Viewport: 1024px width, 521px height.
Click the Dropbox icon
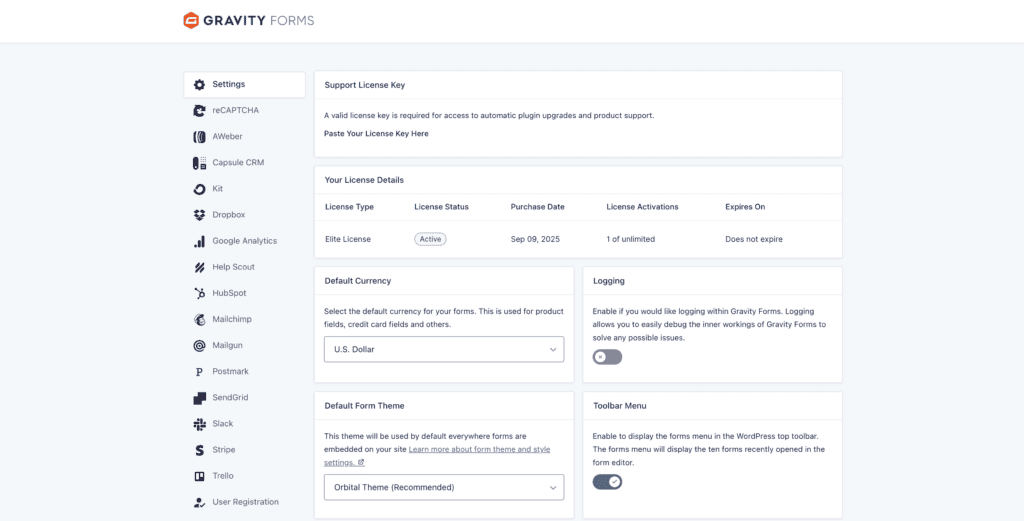(x=199, y=215)
